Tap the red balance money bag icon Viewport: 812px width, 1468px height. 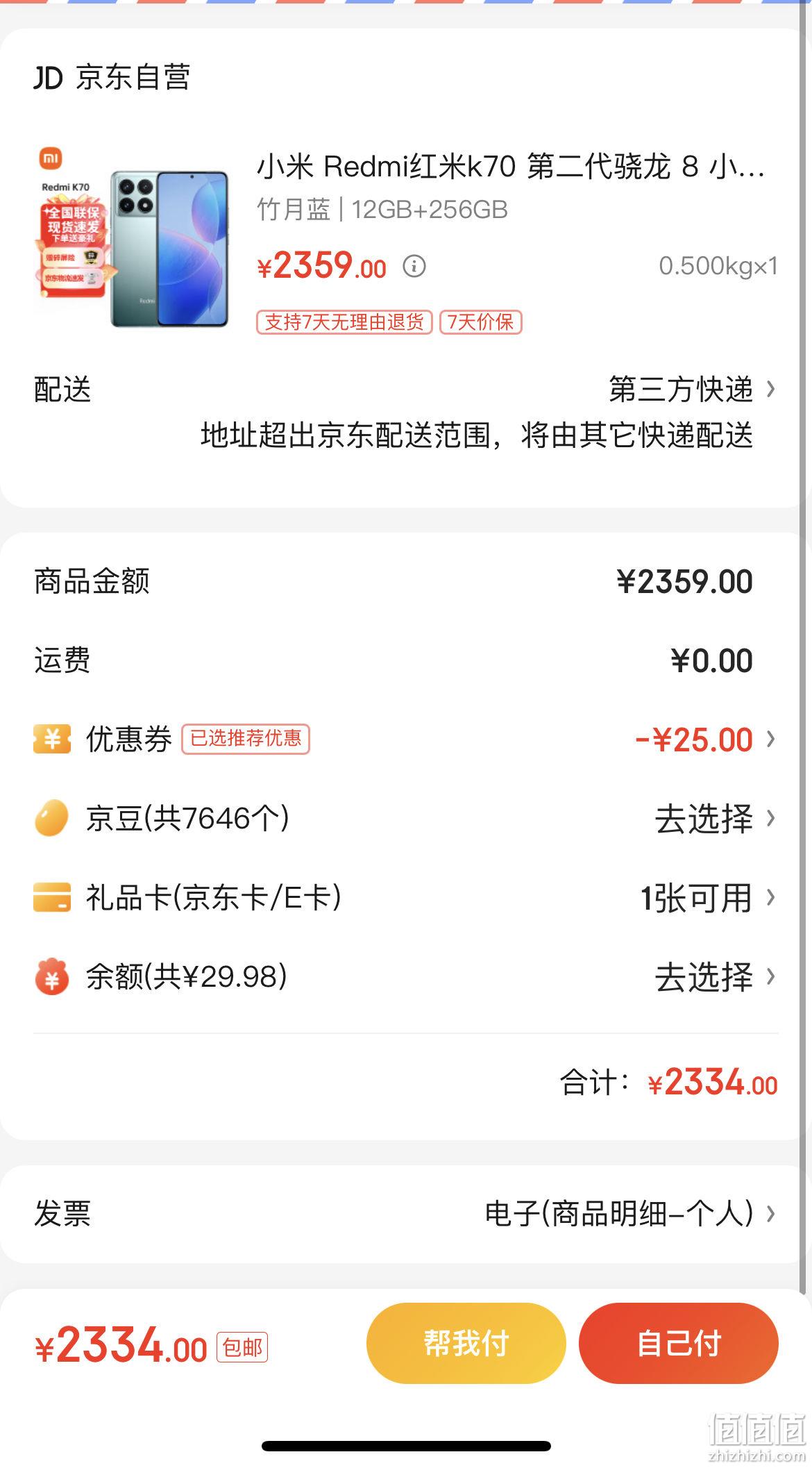(x=52, y=977)
